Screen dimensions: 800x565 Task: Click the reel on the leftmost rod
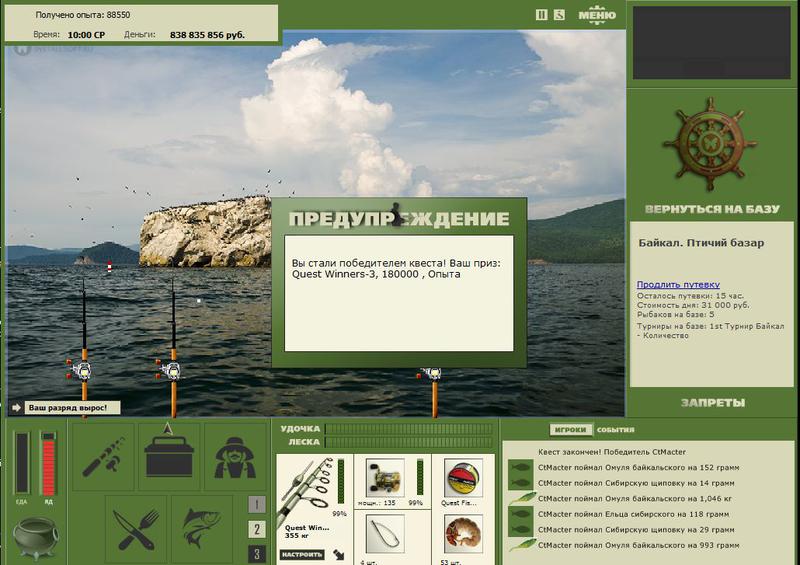pyautogui.click(x=81, y=369)
